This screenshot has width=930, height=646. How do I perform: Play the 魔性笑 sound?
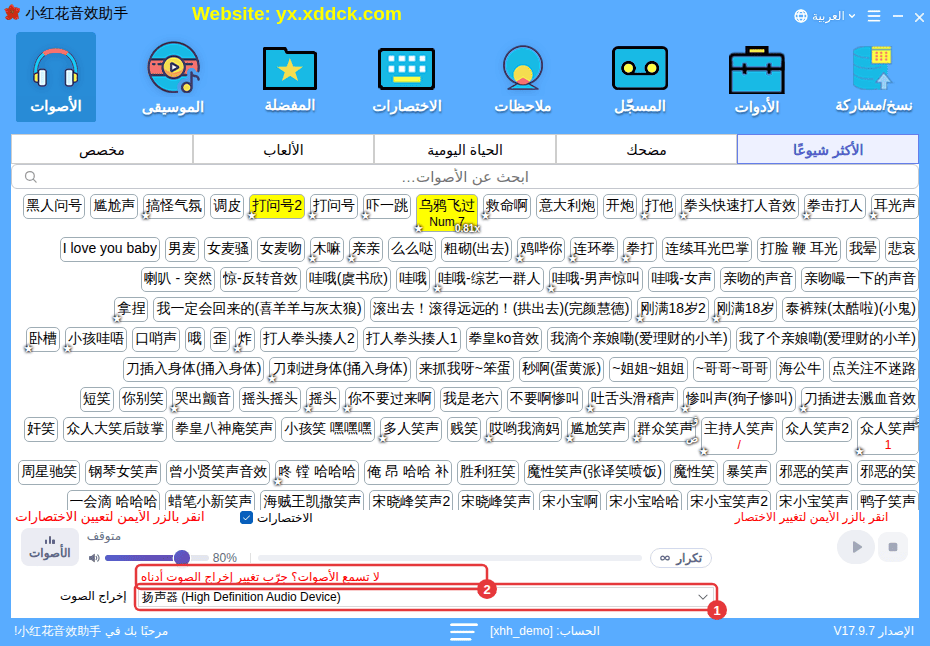coord(694,472)
